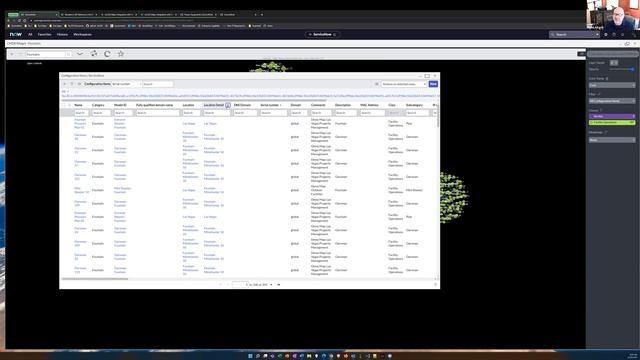The height and width of the screenshot is (360, 640).
Task: Open the Workspaces menu
Action: tap(82, 35)
